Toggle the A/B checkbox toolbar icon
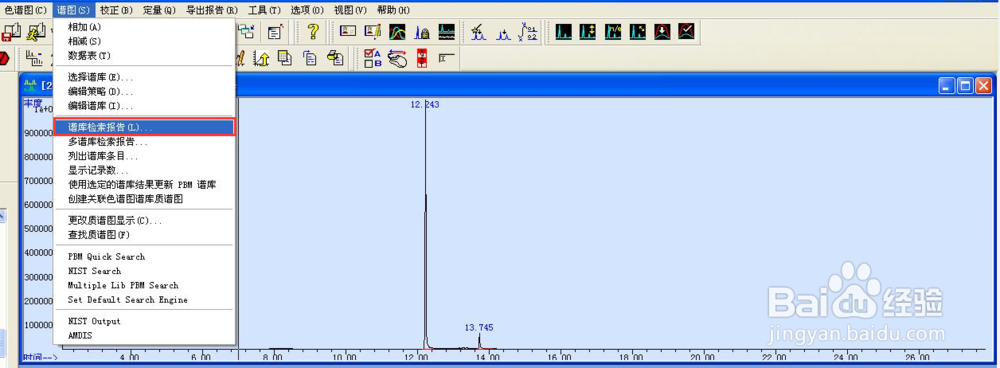Screen dimensions: 1000x368 pyautogui.click(x=372, y=59)
